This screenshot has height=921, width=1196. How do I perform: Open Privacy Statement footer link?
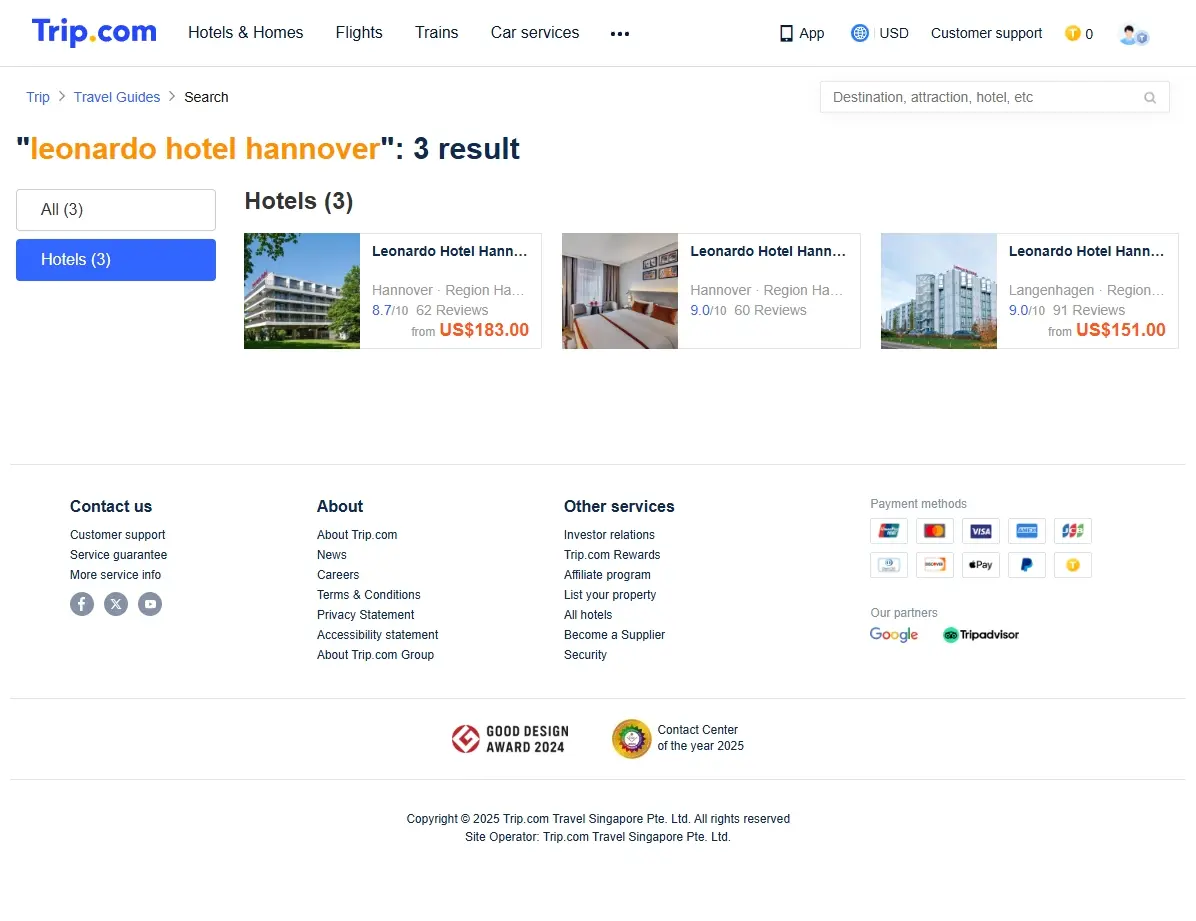point(365,615)
